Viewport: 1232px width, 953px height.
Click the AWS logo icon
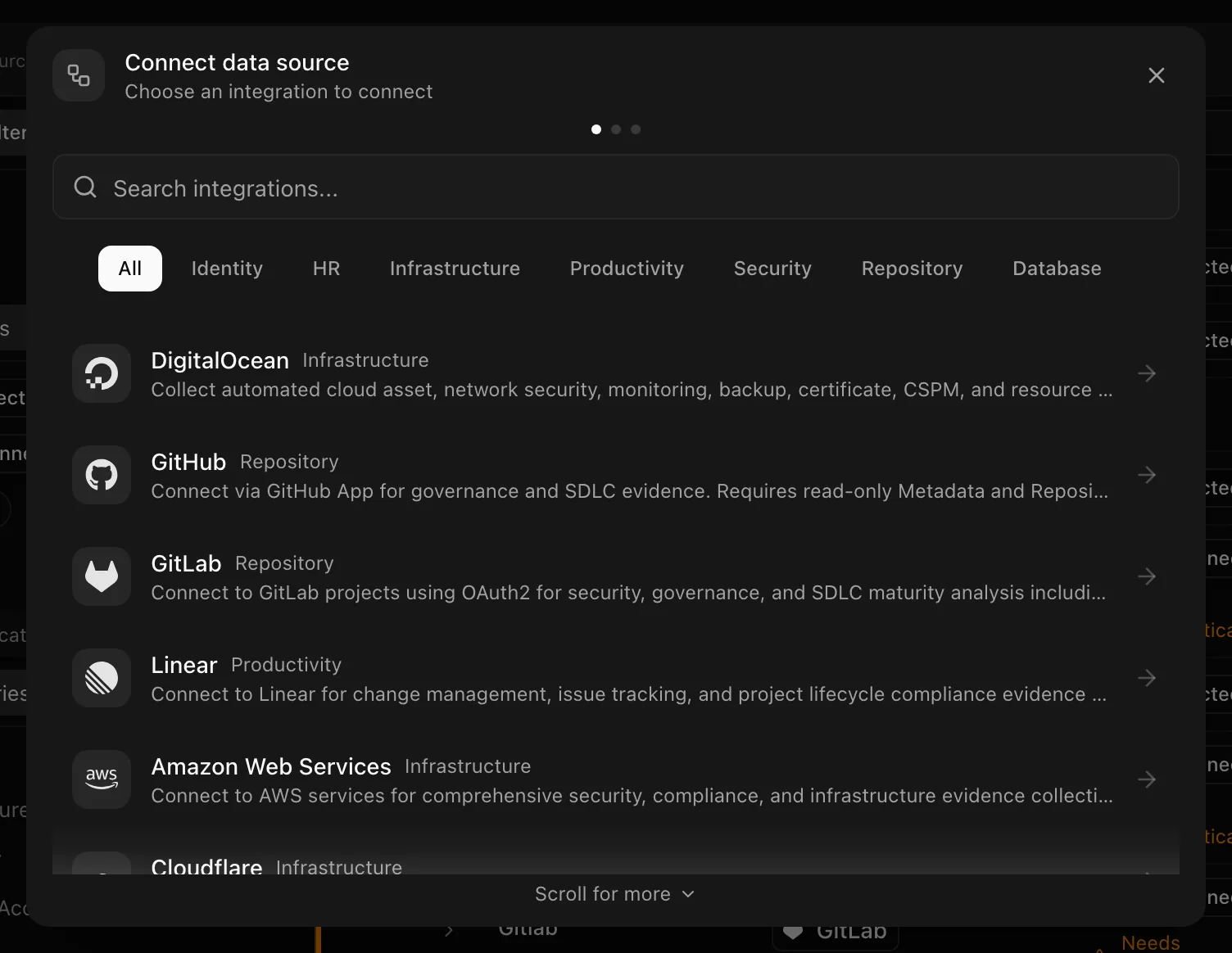click(102, 779)
